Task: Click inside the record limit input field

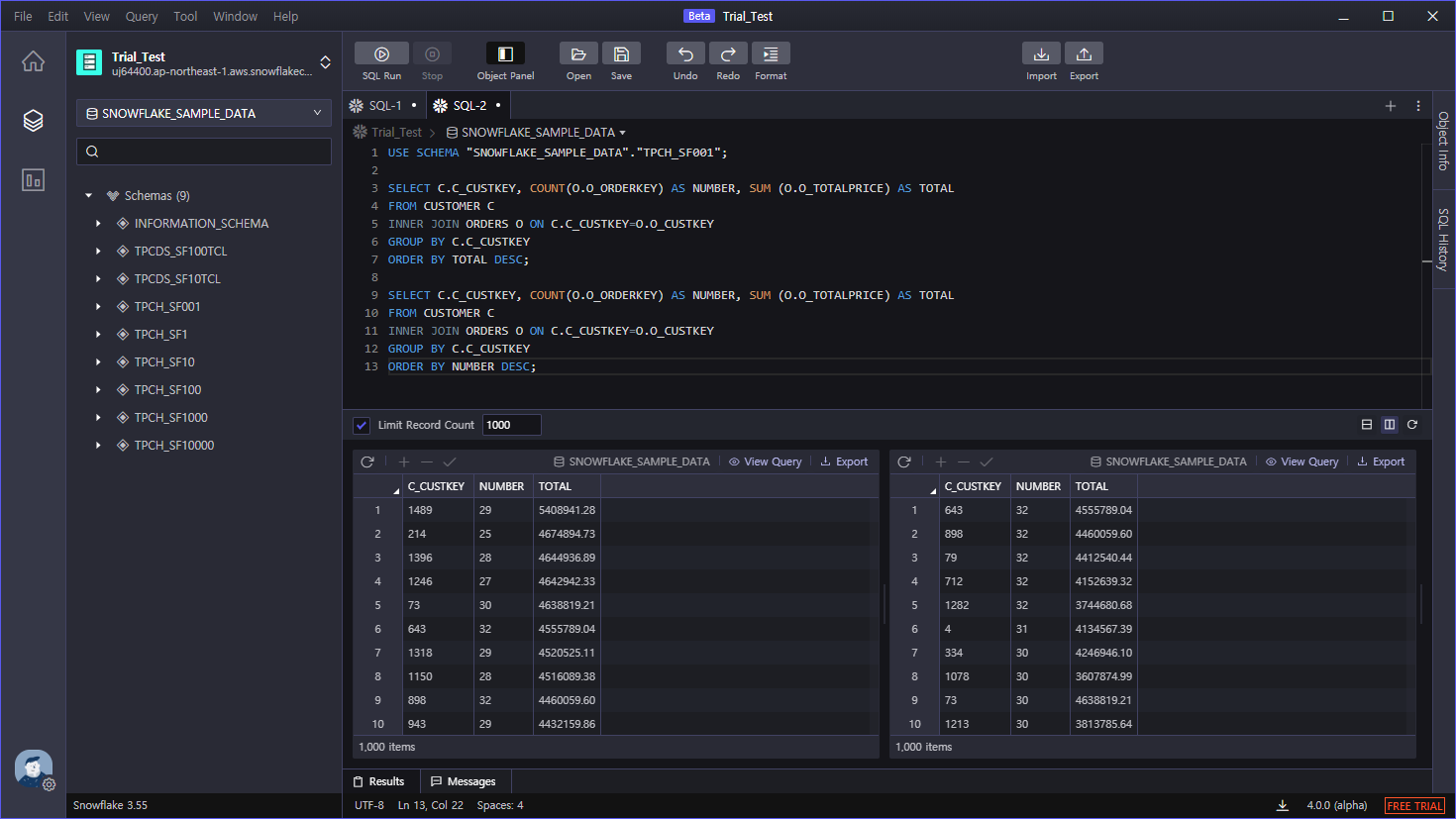Action: 510,424
